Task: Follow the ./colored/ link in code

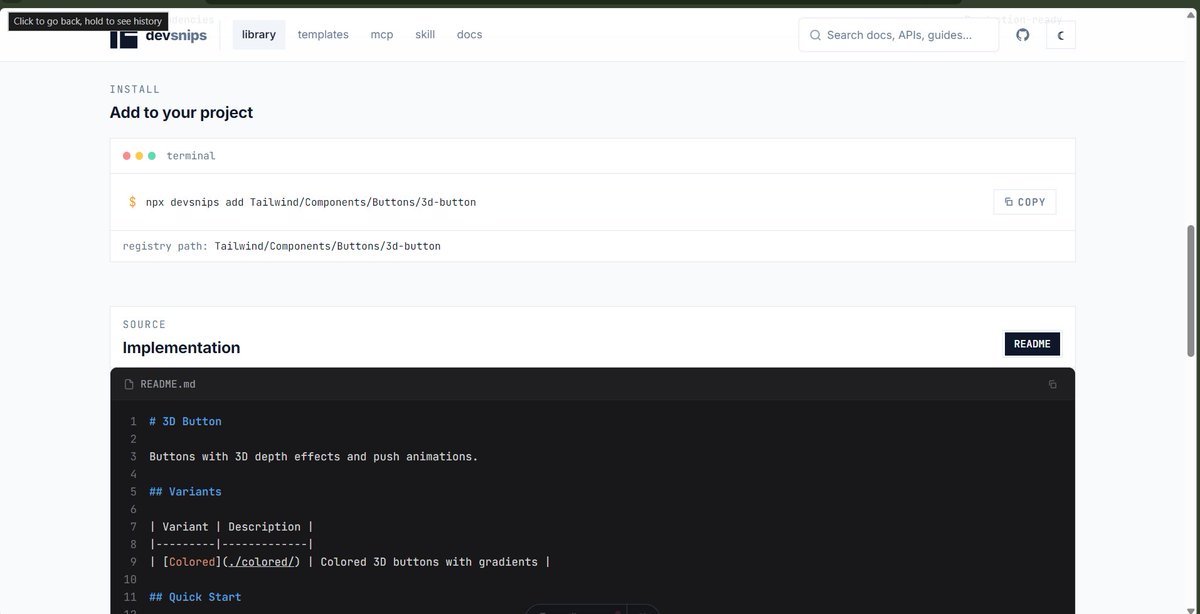Action: (261, 562)
